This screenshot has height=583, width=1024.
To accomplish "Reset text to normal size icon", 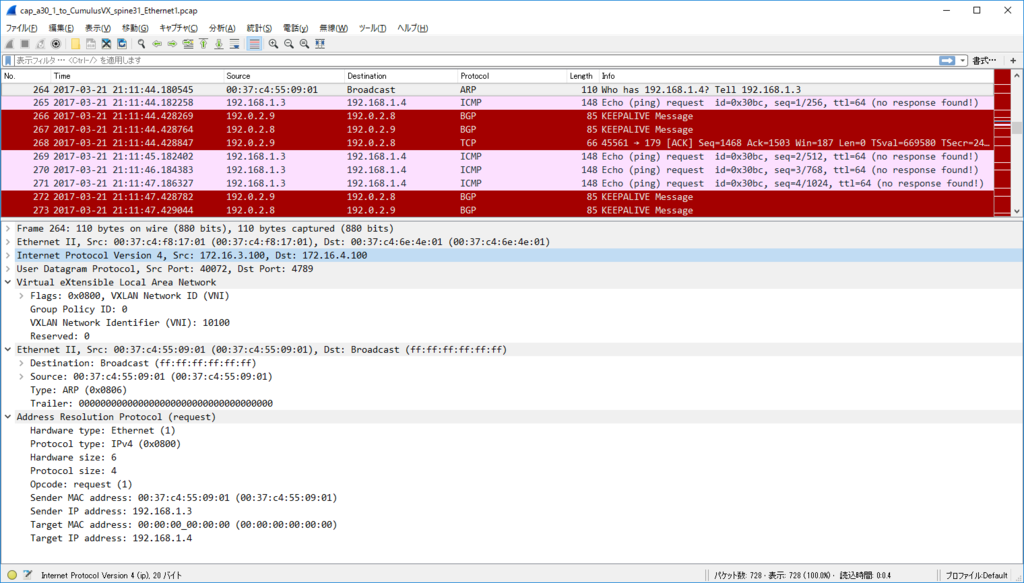I will point(304,44).
